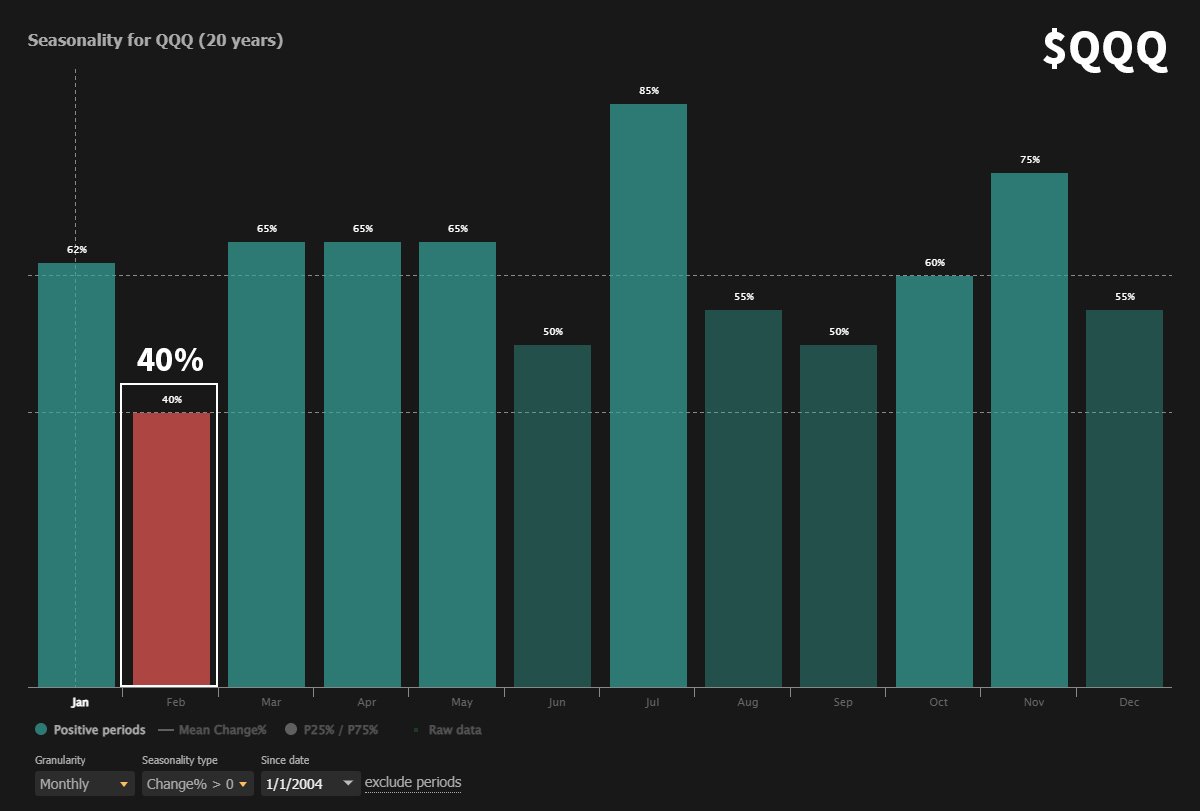This screenshot has height=811, width=1200.
Task: Click the Dec axis label
Action: point(1129,702)
